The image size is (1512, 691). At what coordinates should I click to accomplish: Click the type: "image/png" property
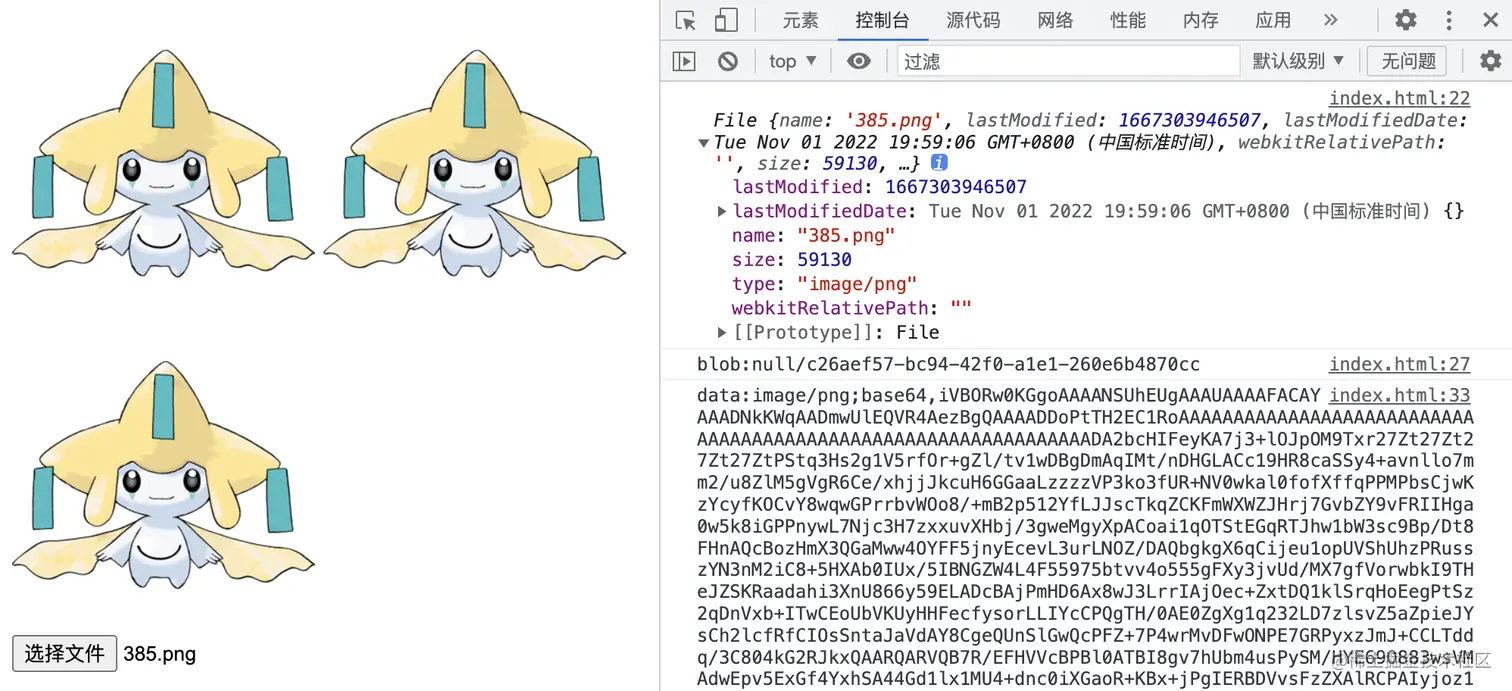click(824, 284)
